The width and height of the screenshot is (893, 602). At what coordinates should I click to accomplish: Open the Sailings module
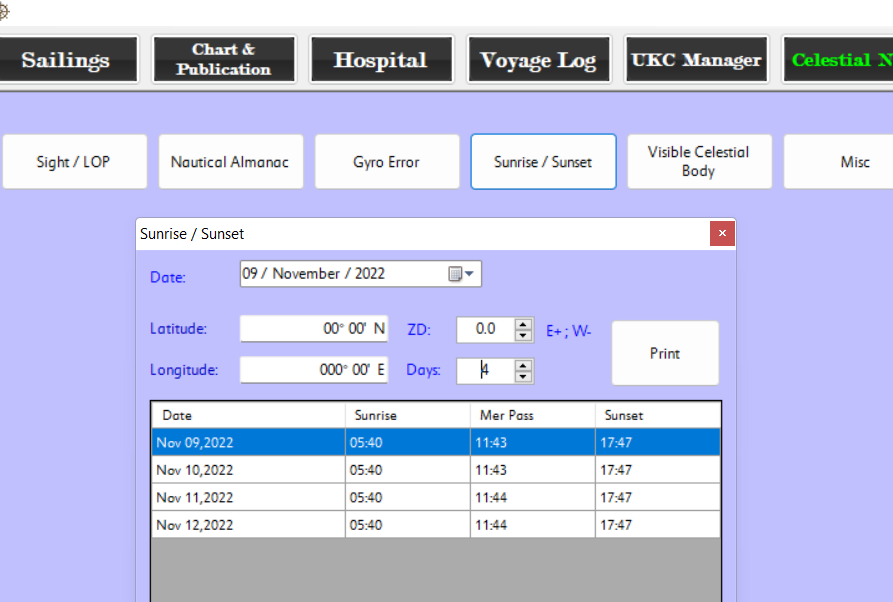click(x=67, y=60)
